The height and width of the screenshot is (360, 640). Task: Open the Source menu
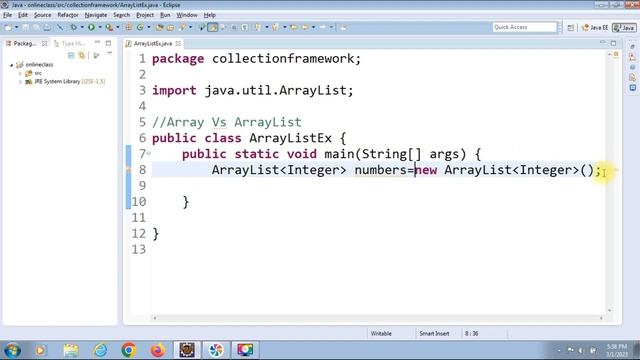tap(42, 15)
